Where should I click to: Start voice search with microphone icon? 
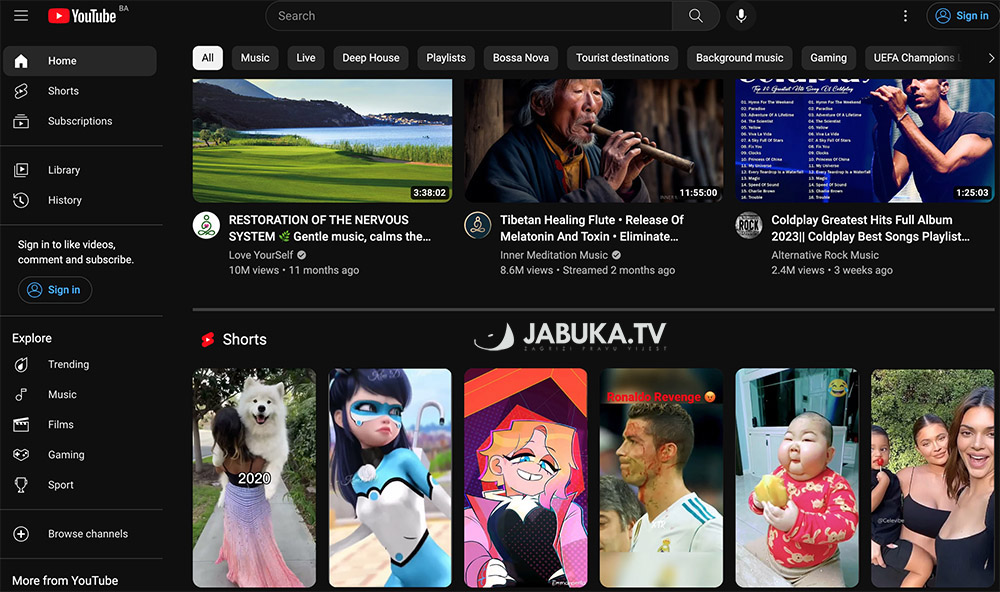point(741,16)
